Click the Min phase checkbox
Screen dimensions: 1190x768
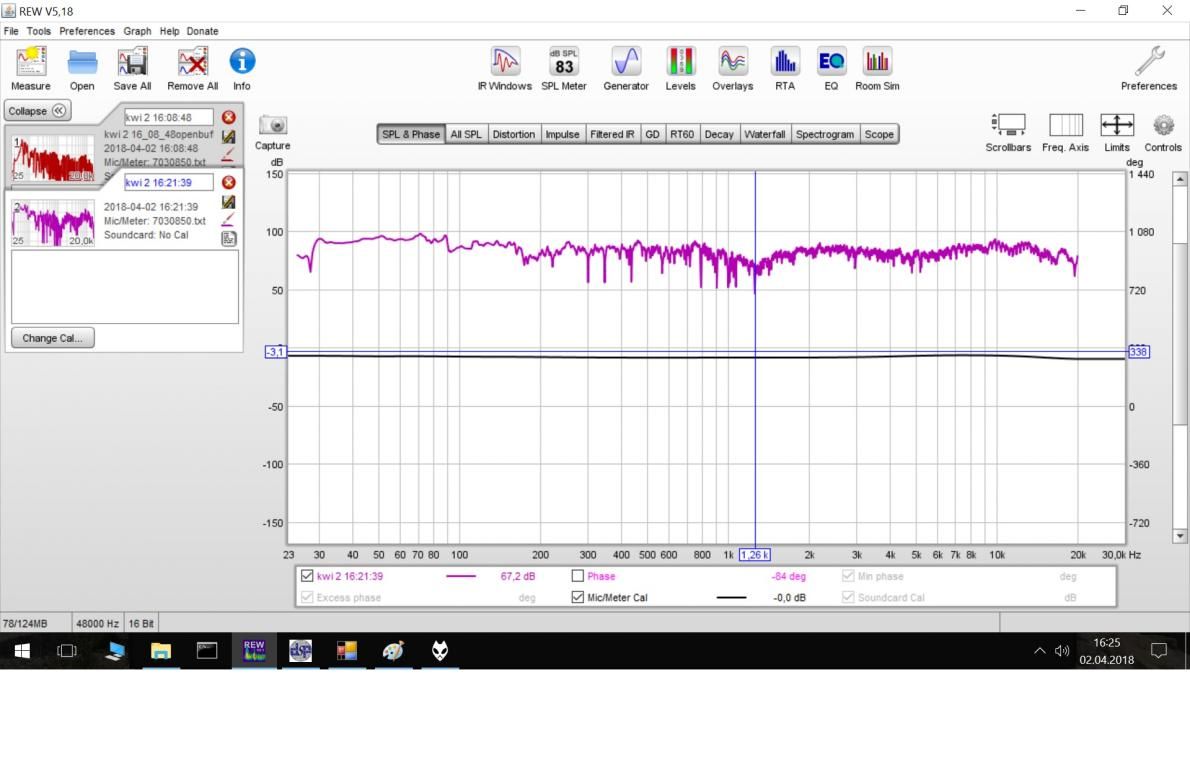pyautogui.click(x=848, y=576)
